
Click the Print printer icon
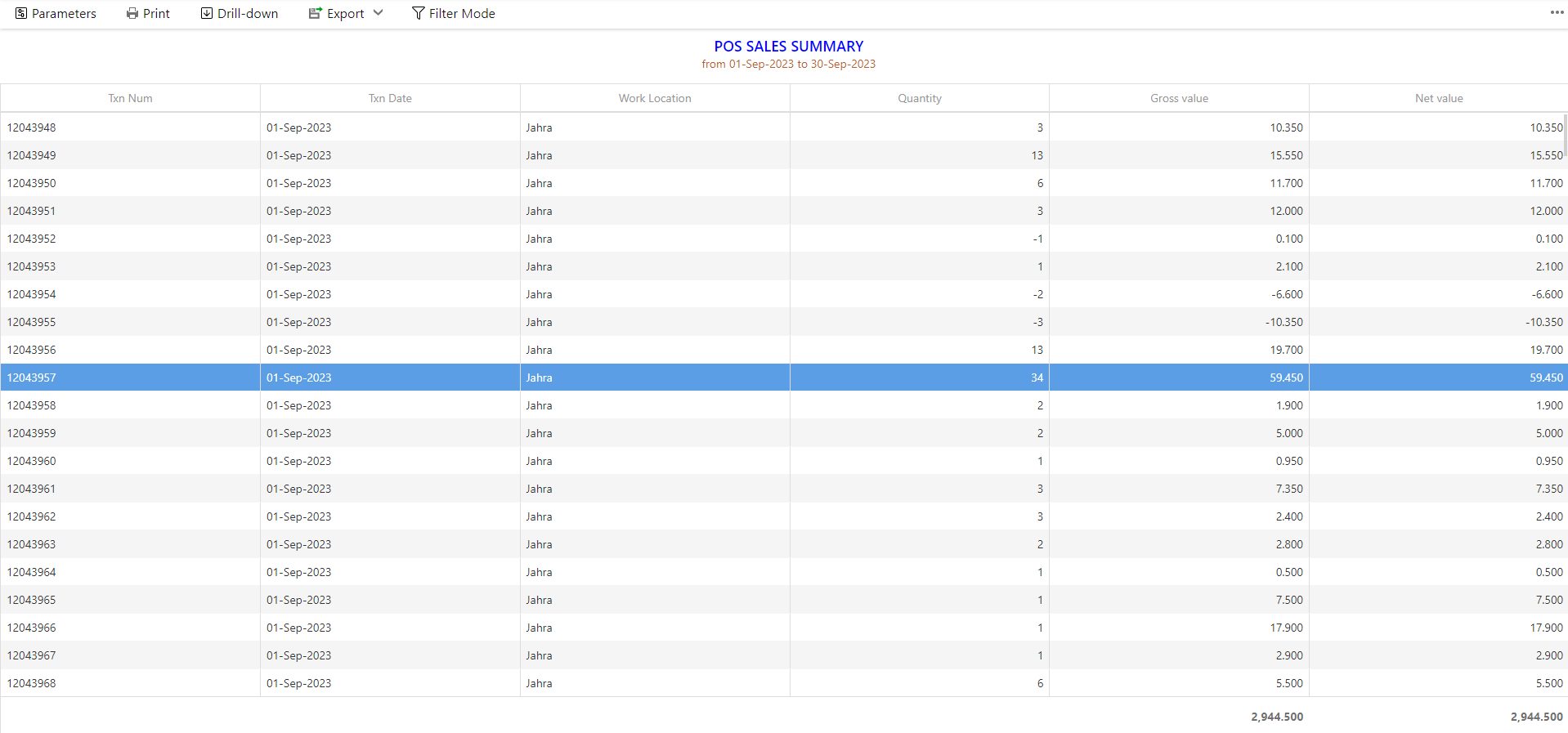pyautogui.click(x=132, y=14)
